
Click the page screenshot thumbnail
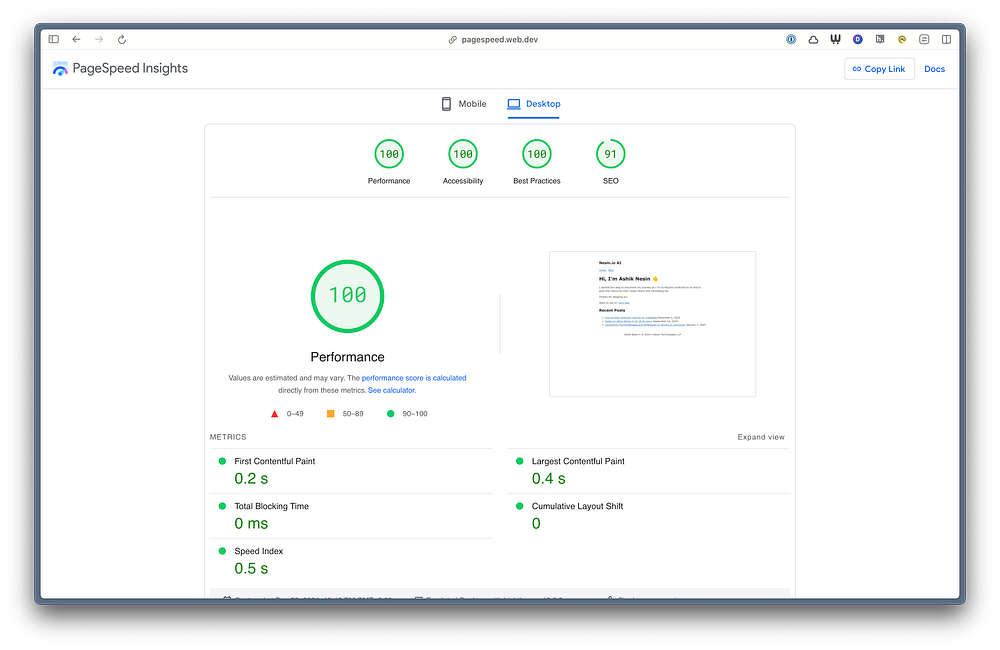pos(652,324)
